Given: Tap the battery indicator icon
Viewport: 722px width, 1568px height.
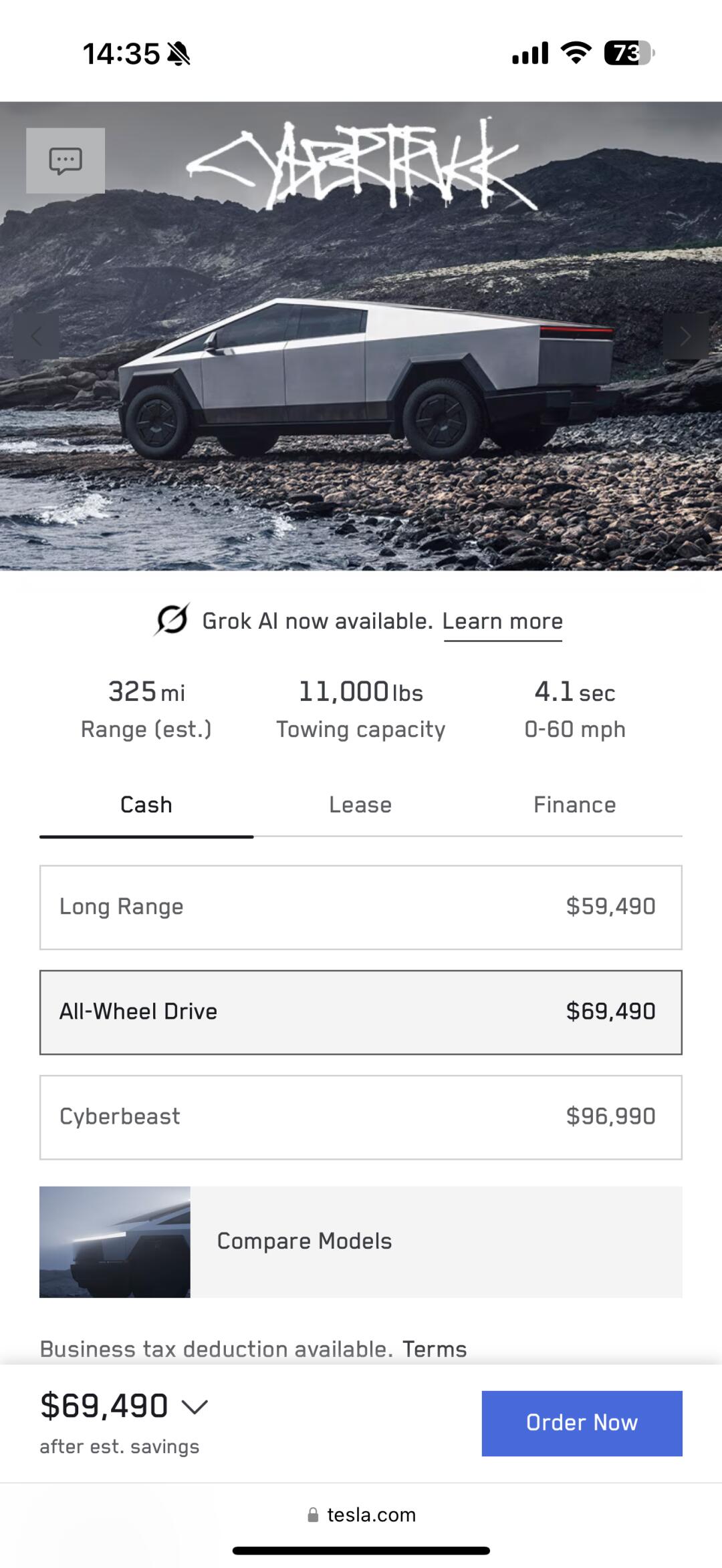Looking at the screenshot, I should point(628,53).
